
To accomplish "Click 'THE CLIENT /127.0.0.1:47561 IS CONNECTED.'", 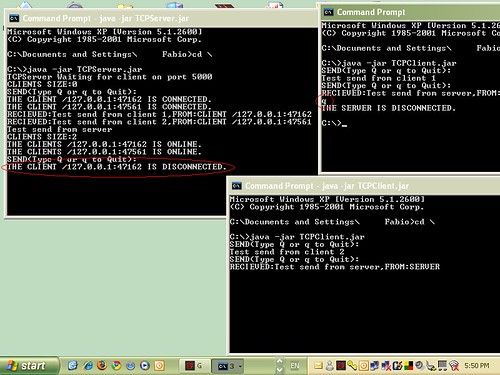I will click(109, 107).
